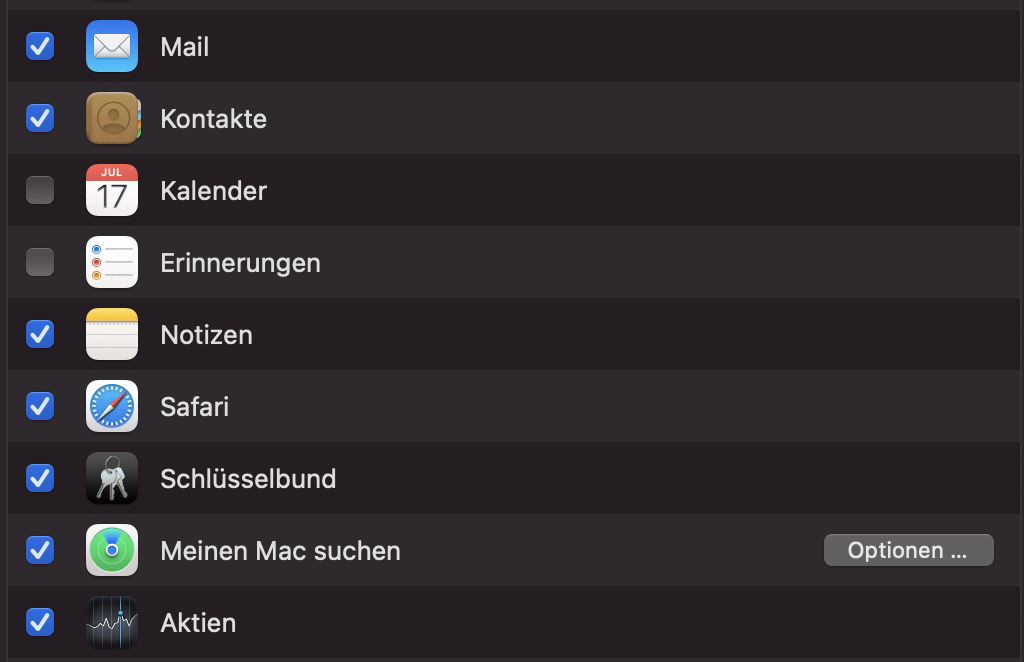
Task: Click the Notizen notepad icon
Action: click(x=112, y=334)
